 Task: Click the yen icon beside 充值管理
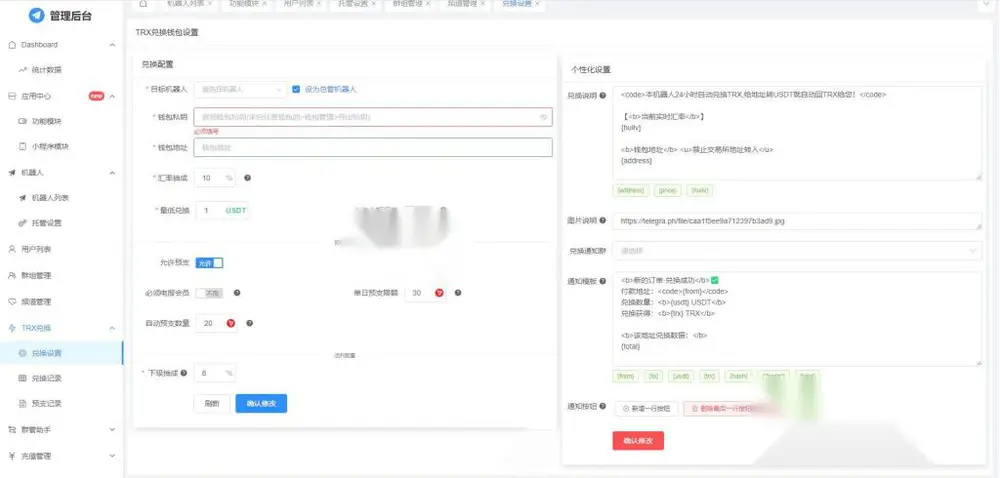pyautogui.click(x=12, y=456)
